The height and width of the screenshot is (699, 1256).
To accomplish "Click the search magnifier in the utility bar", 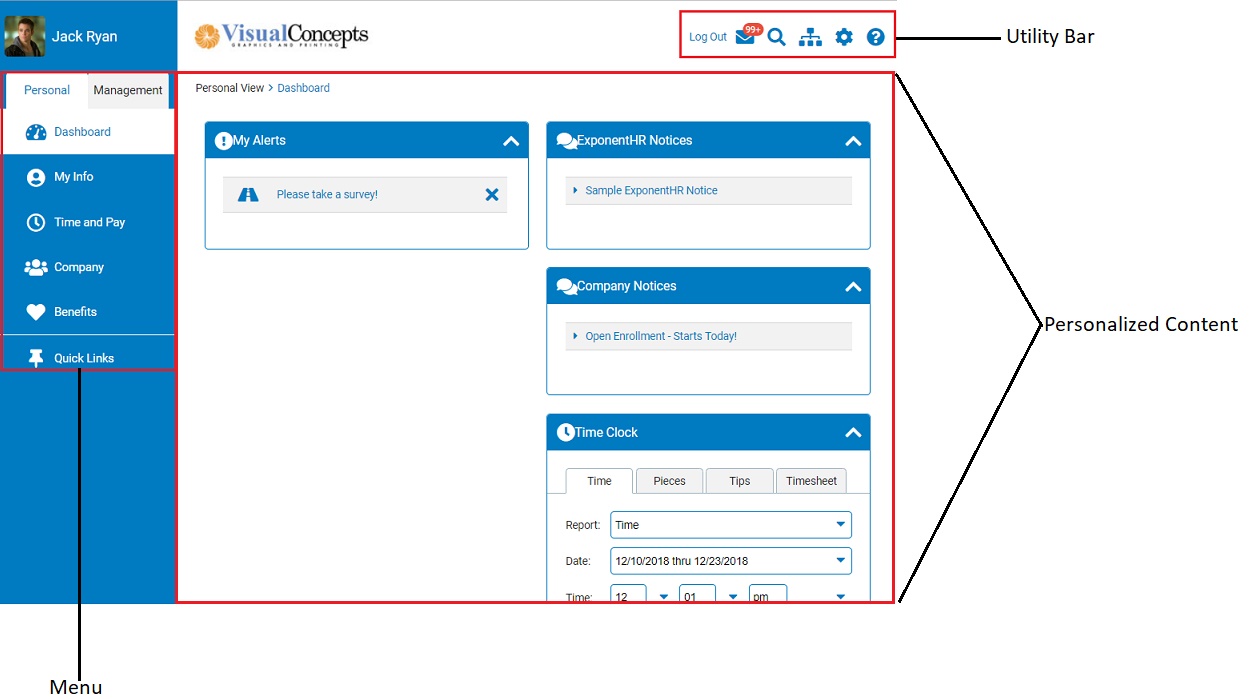I will [x=777, y=36].
